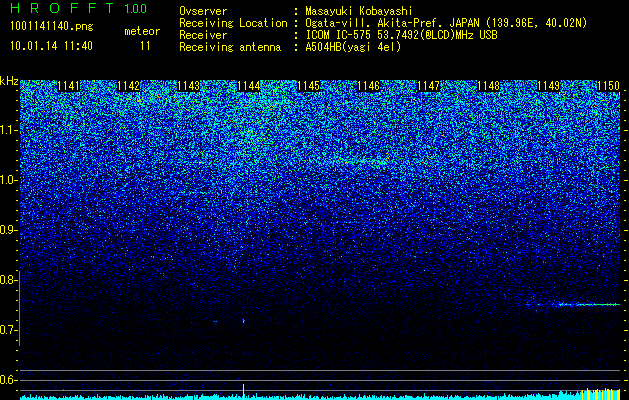629x400 pixels.
Task: Click the 1.1 frequency axis label
Action: point(8,130)
